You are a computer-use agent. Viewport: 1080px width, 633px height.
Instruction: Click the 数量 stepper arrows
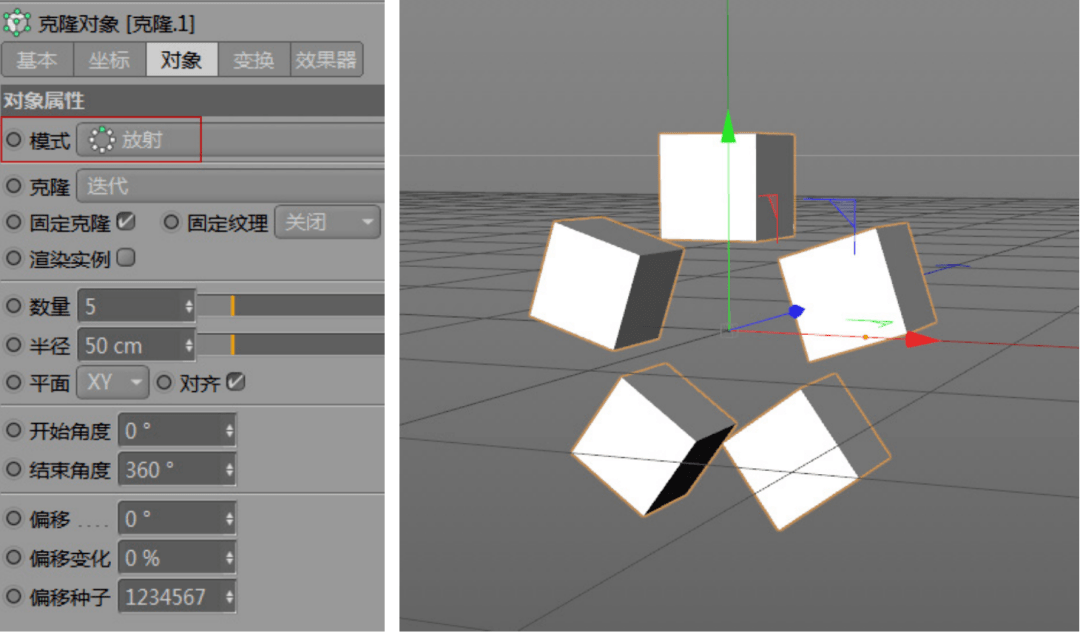pyautogui.click(x=189, y=307)
